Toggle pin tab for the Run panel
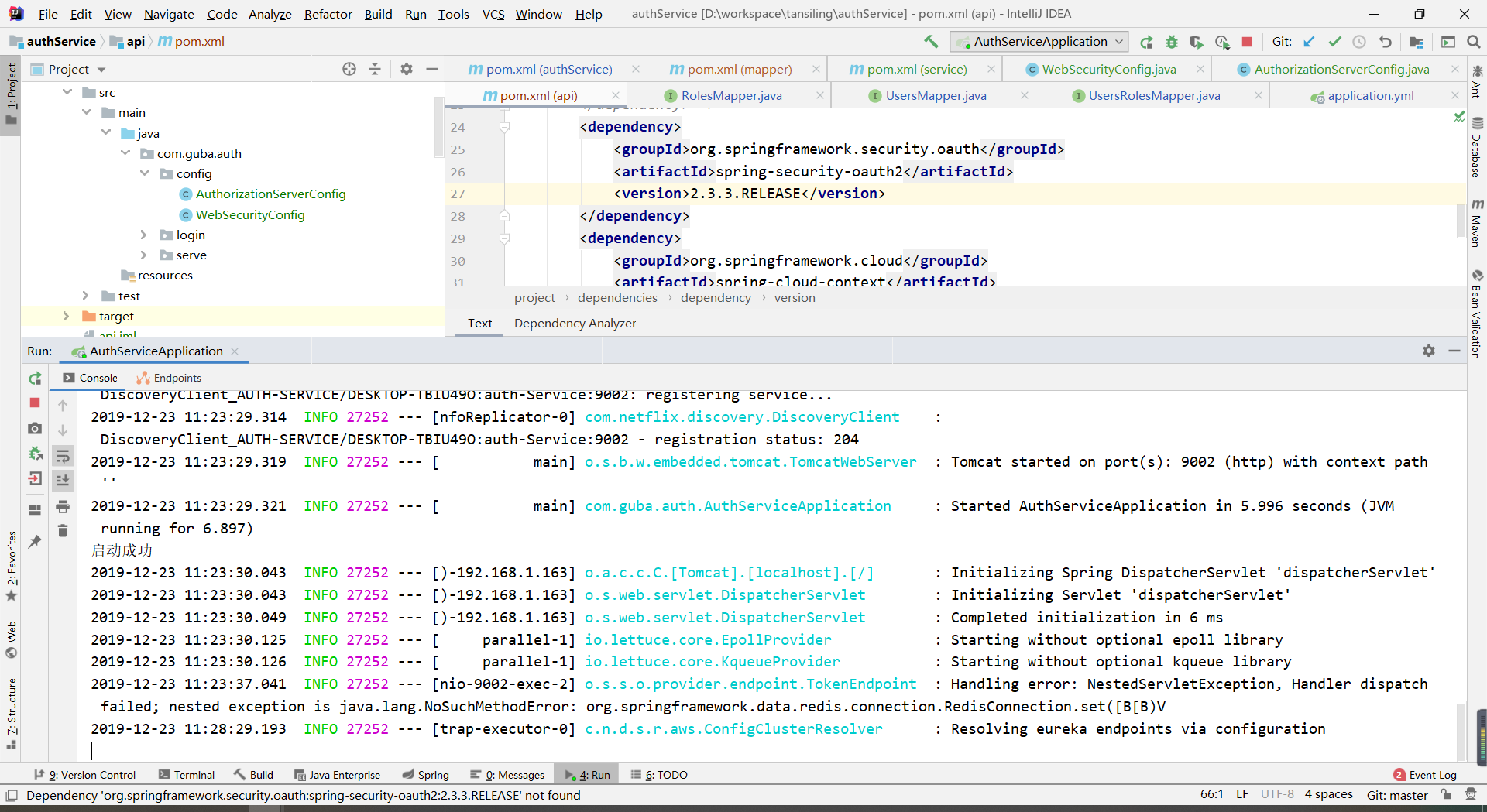Screen dimensions: 1487x812 pyautogui.click(x=35, y=542)
